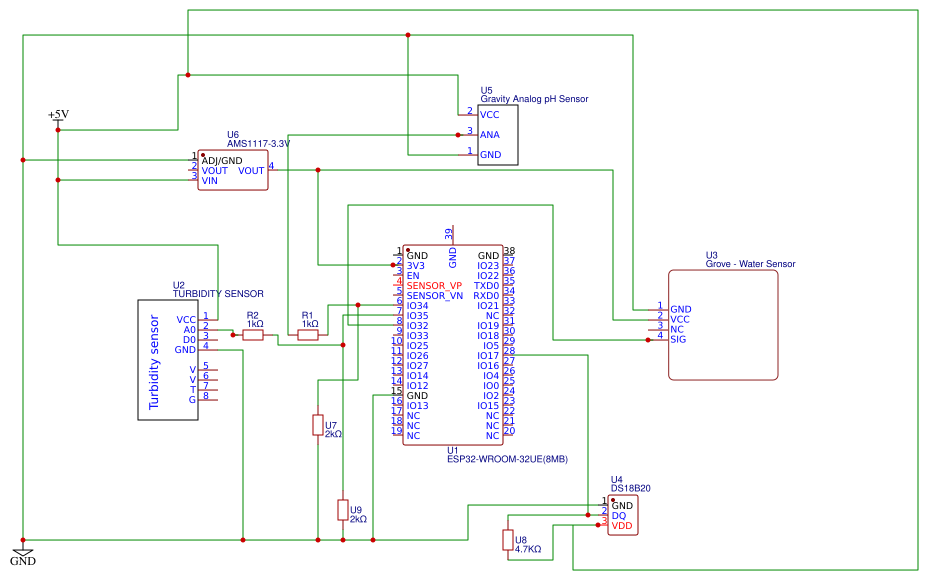Click the TXD0 pin label

[486, 286]
